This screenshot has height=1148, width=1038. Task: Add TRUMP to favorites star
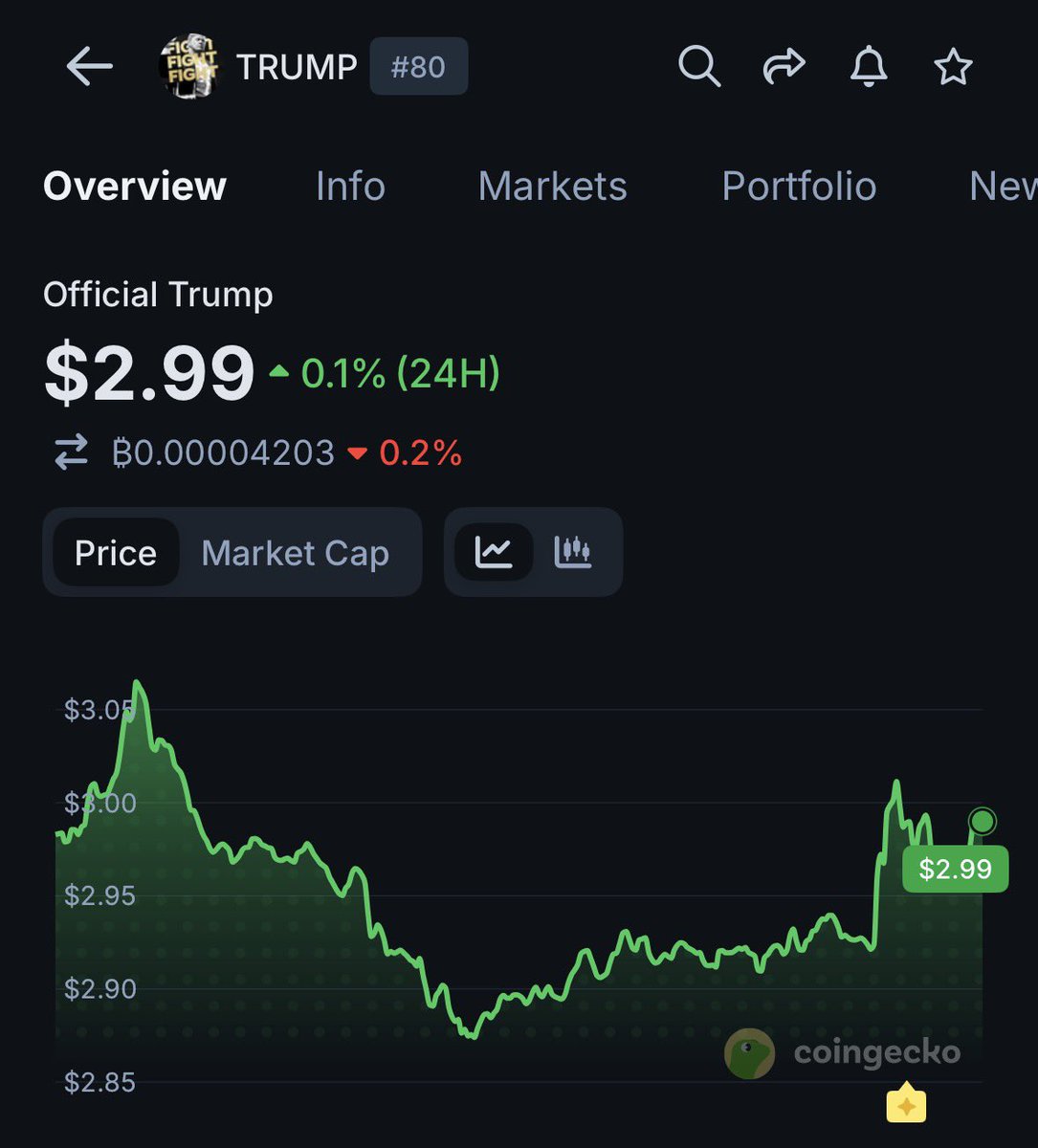point(953,67)
